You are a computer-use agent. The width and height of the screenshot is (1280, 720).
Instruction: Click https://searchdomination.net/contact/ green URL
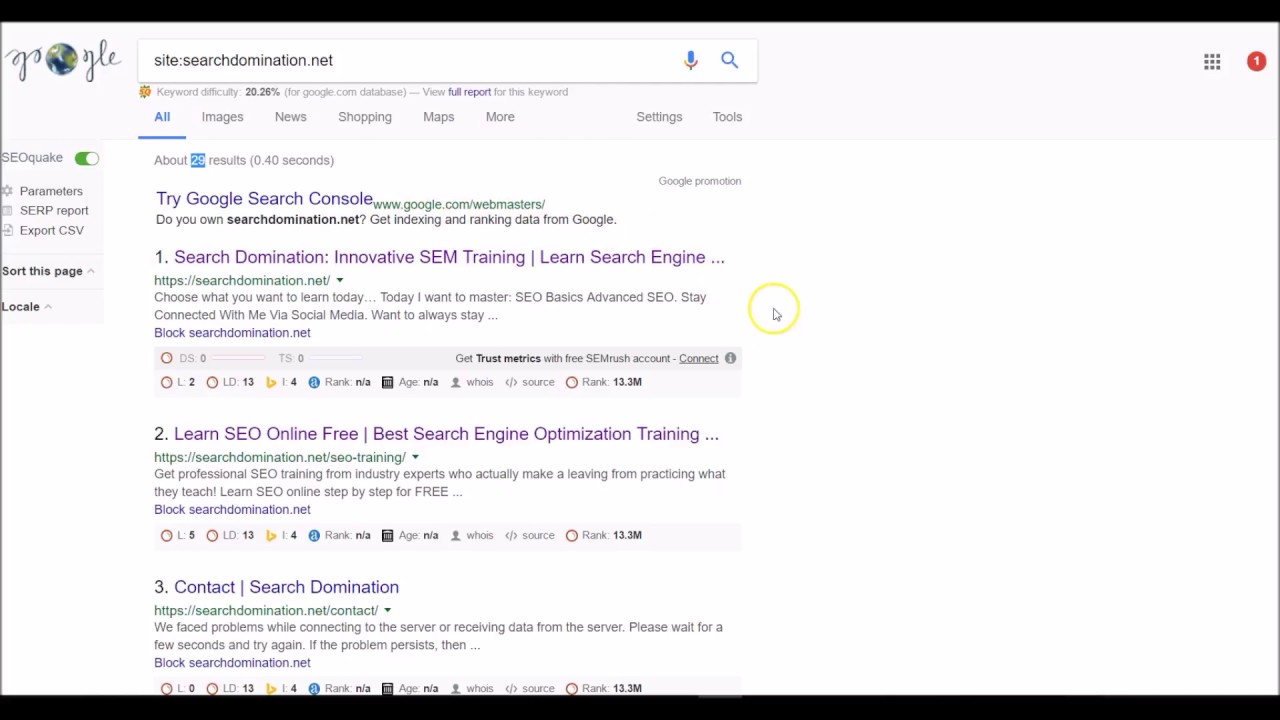point(266,610)
